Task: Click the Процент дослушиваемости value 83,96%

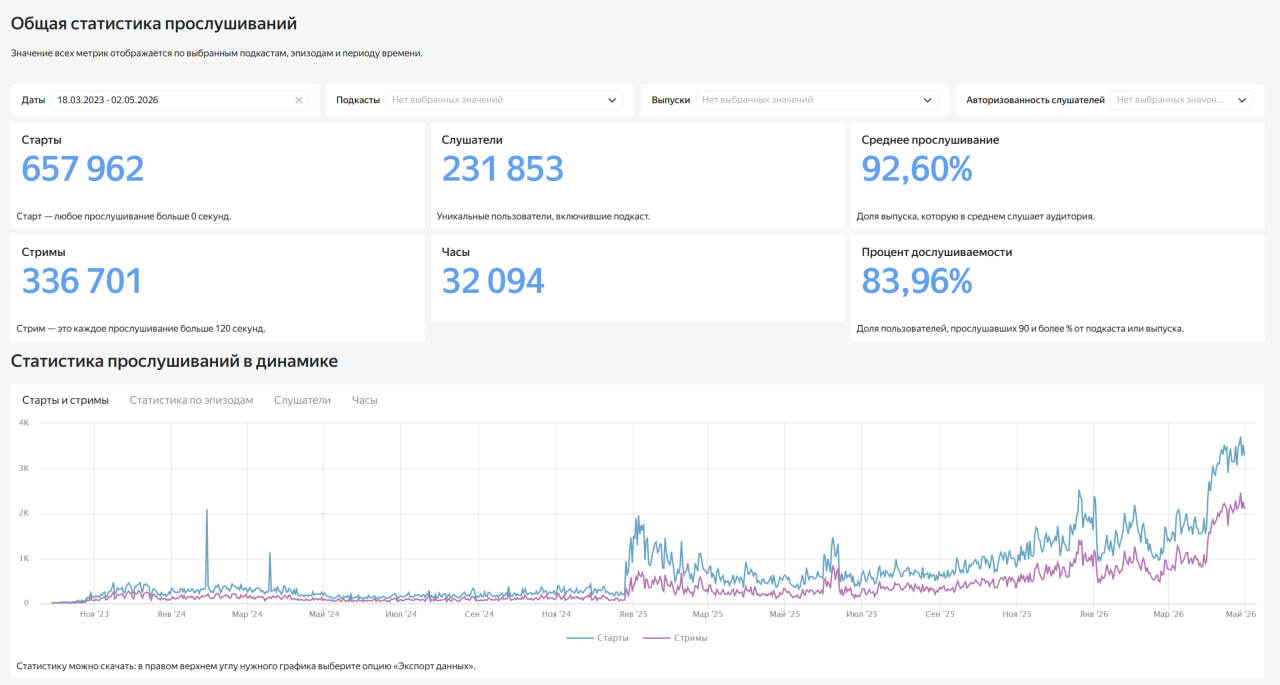Action: tap(917, 281)
